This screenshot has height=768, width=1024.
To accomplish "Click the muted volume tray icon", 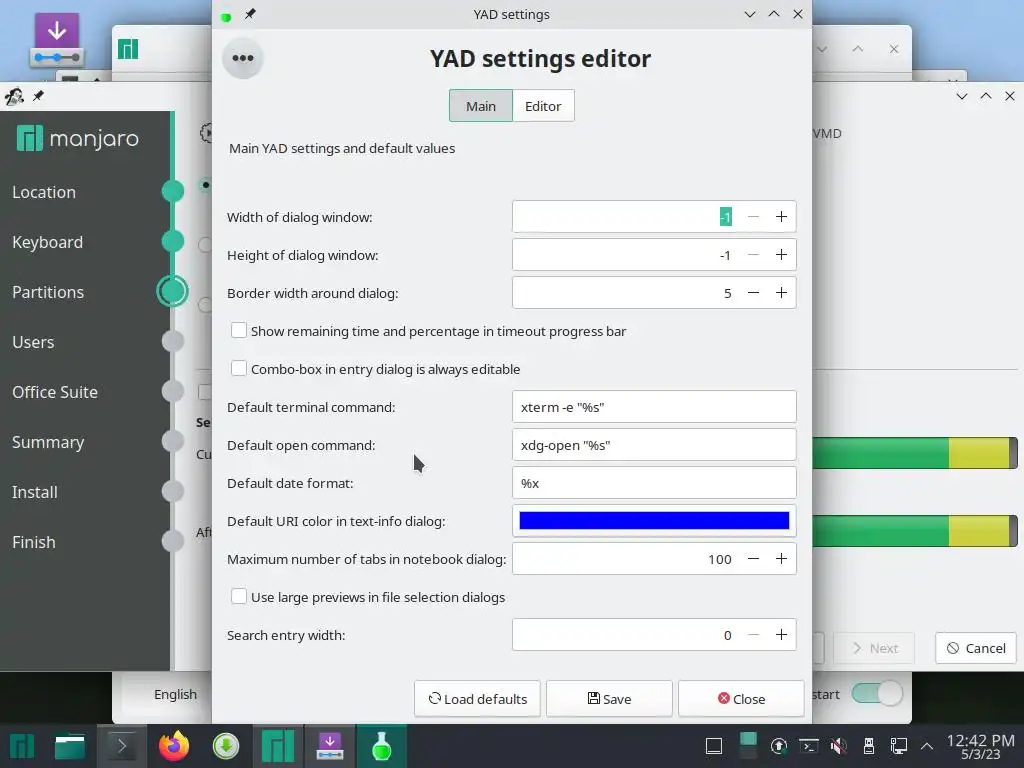I will [x=839, y=746].
